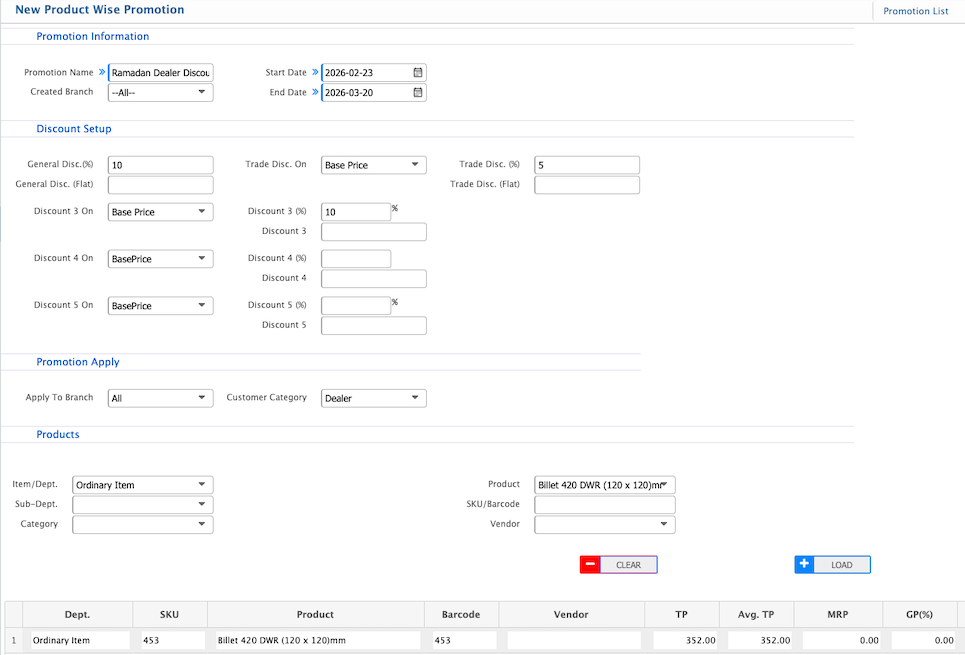Image resolution: width=965 pixels, height=655 pixels.
Task: Open the Start Date calendar picker icon
Action: point(418,72)
